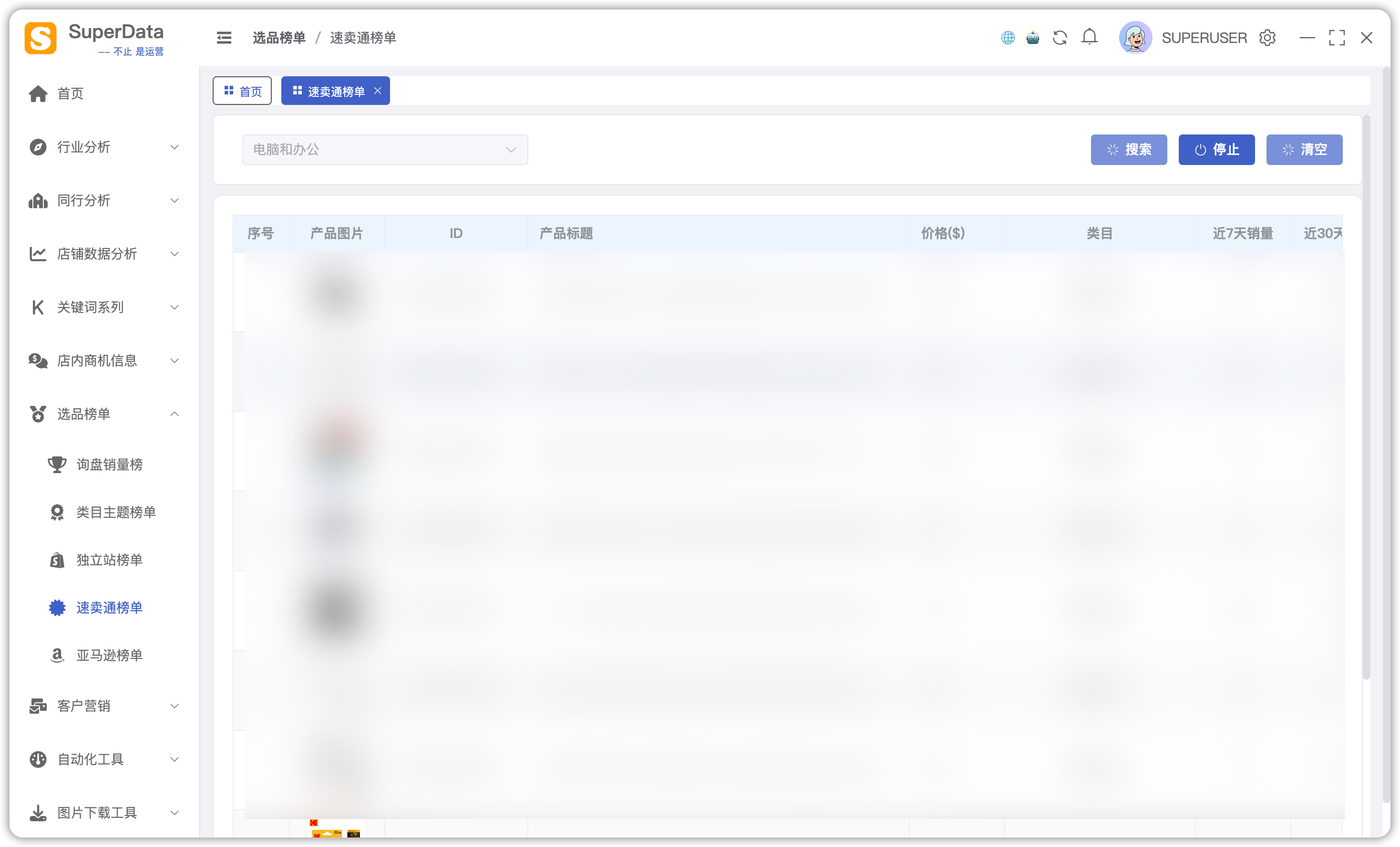Expand the 同行分析 menu chevron
The width and height of the screenshot is (1400, 847).
pos(175,201)
